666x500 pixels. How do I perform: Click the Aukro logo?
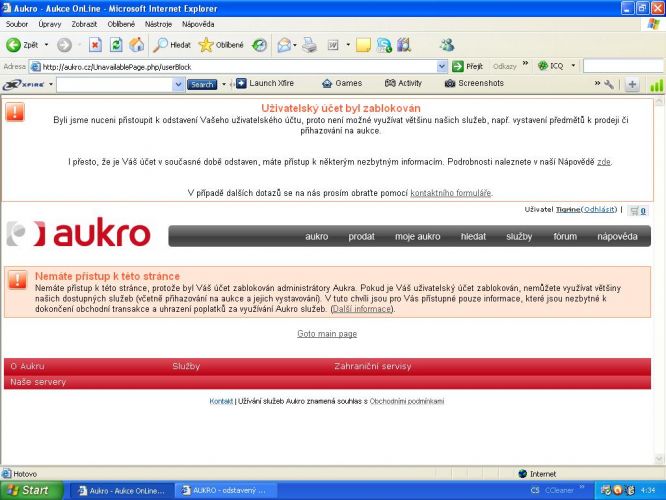(x=79, y=233)
